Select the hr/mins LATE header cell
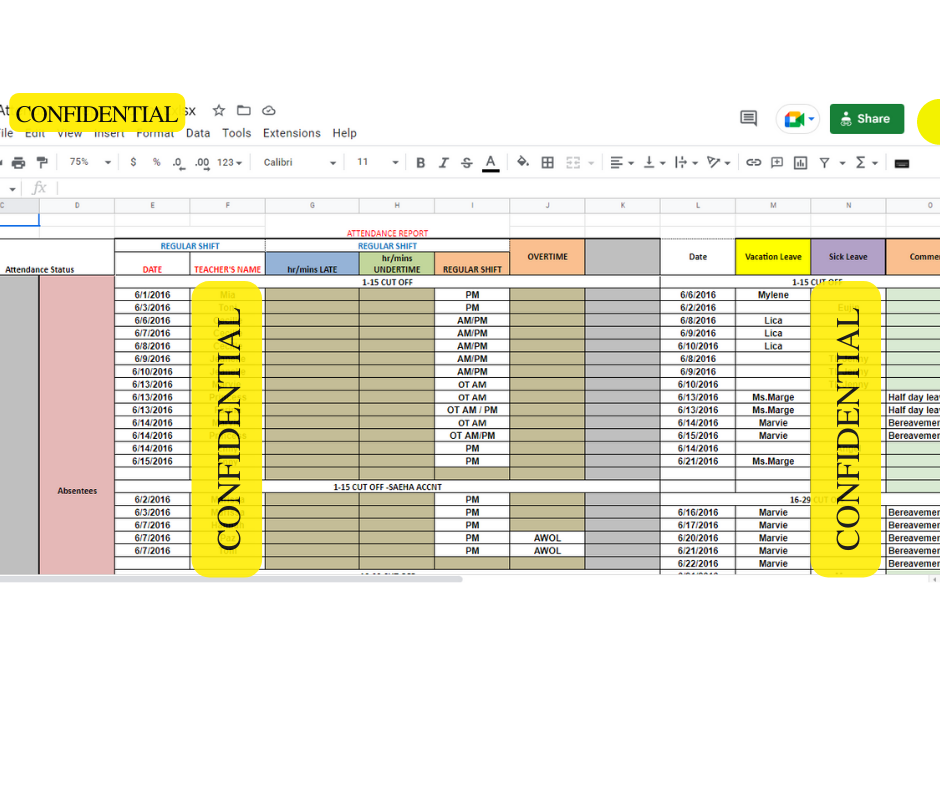Screen dimensions: 940x788 pos(312,264)
